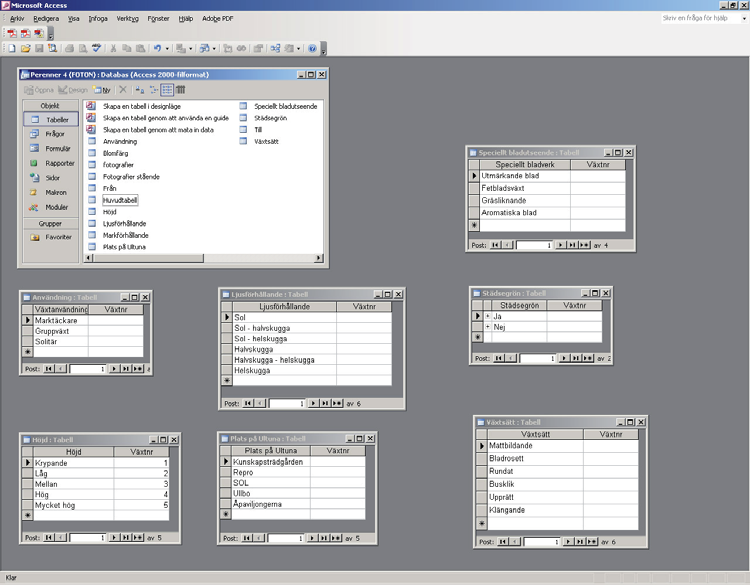Image resolution: width=750 pixels, height=585 pixels.
Task: Expand the New Object dropdown arrow
Action: (298, 48)
